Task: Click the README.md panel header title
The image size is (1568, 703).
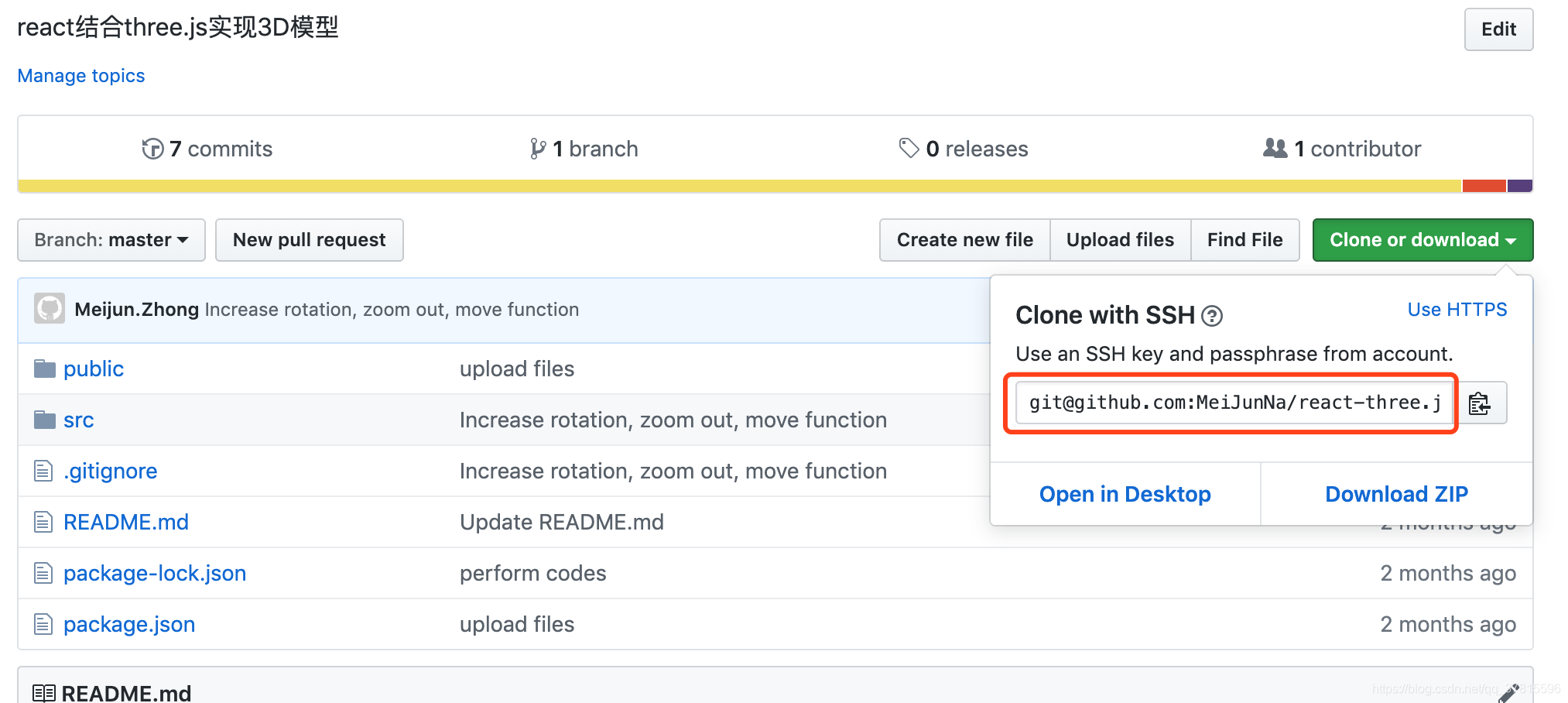Action: [x=126, y=693]
